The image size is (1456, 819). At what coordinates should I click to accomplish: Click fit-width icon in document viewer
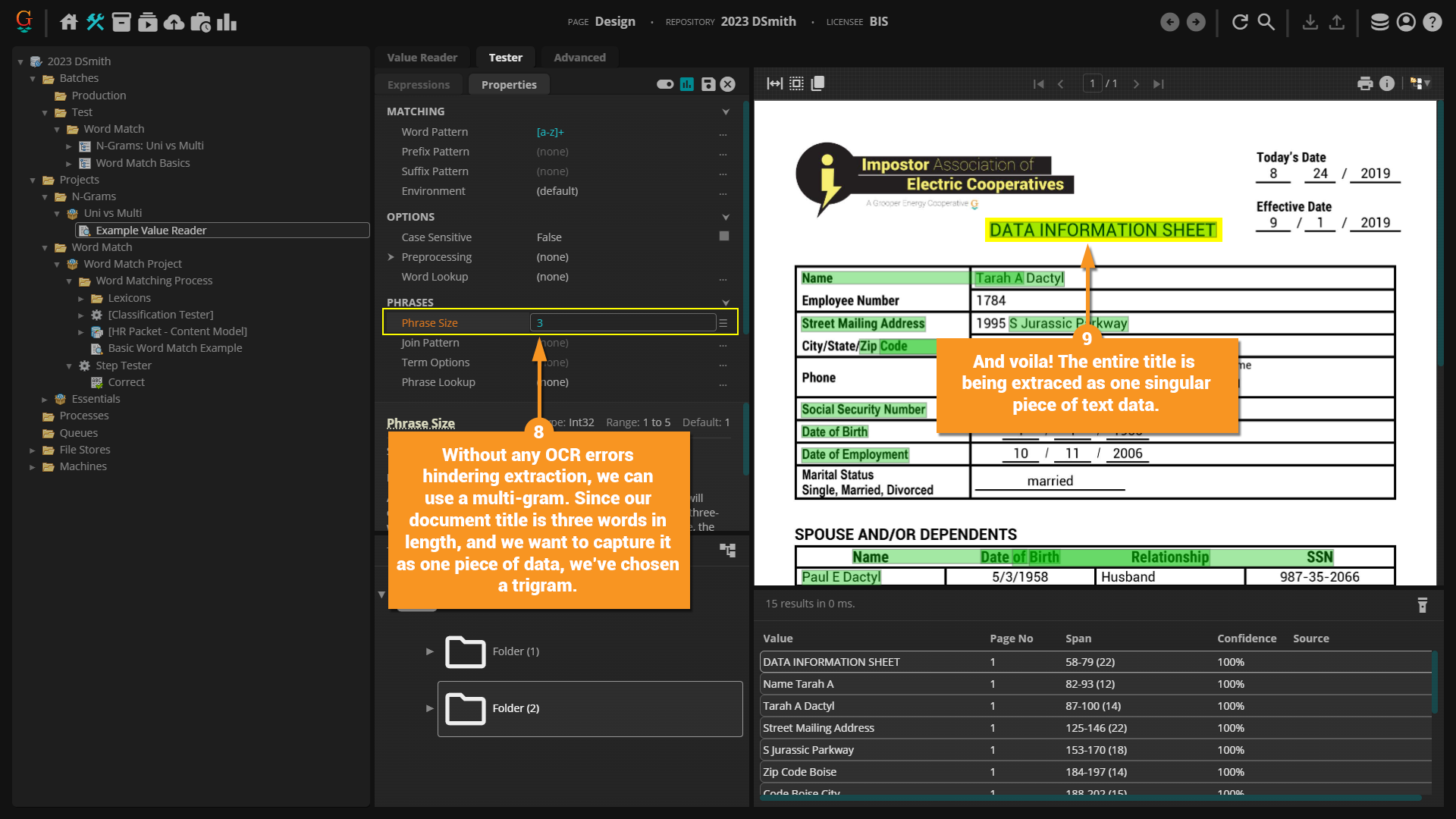tap(774, 83)
